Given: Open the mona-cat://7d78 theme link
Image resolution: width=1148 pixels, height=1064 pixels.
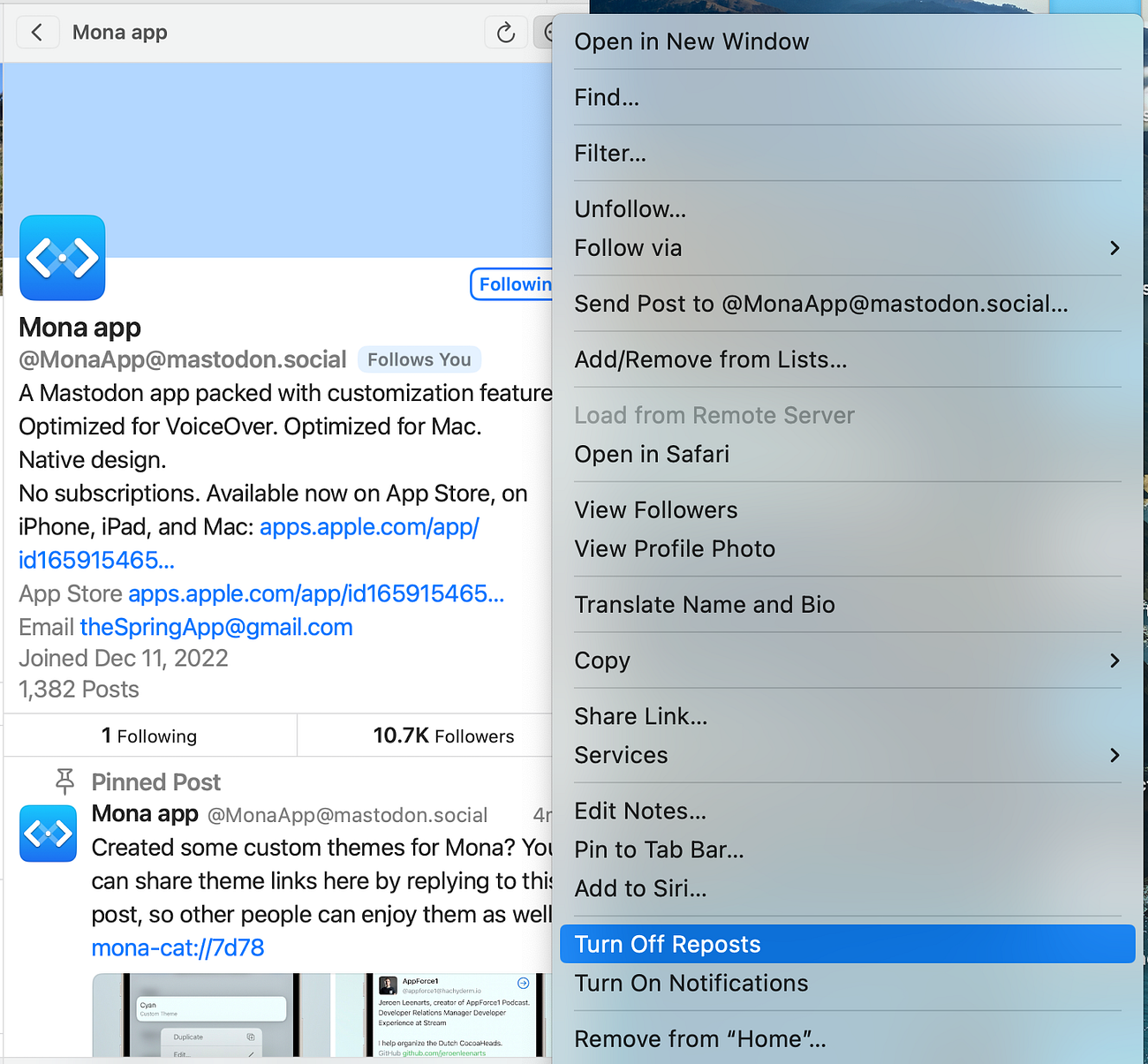Looking at the screenshot, I should [x=177, y=948].
